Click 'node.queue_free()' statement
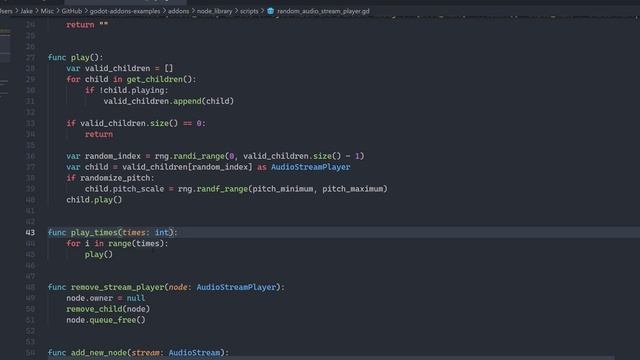The height and width of the screenshot is (360, 640). pyautogui.click(x=106, y=320)
